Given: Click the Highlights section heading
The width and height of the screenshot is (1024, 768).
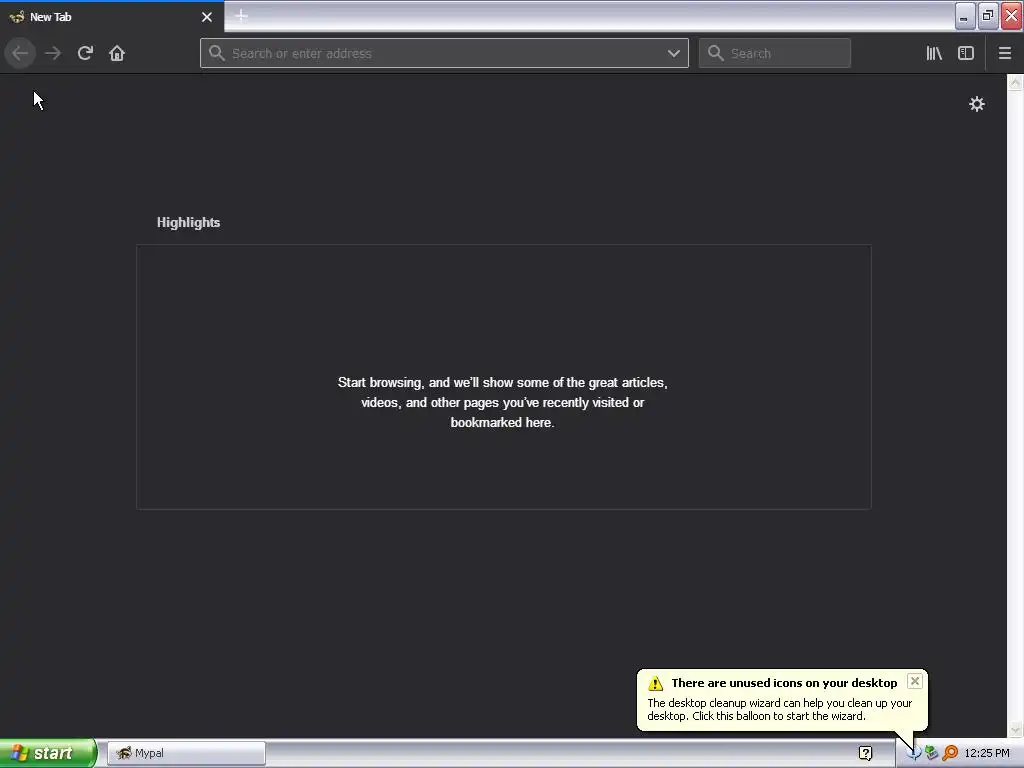Looking at the screenshot, I should [x=188, y=222].
